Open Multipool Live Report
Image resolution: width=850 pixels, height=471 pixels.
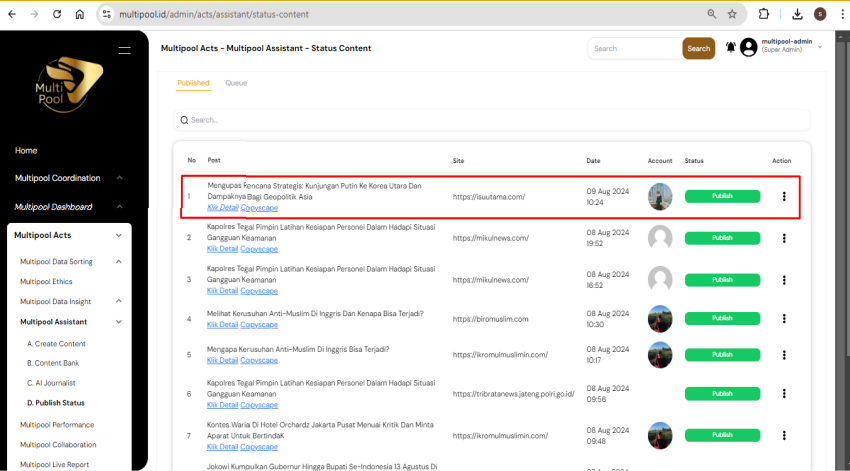point(54,464)
